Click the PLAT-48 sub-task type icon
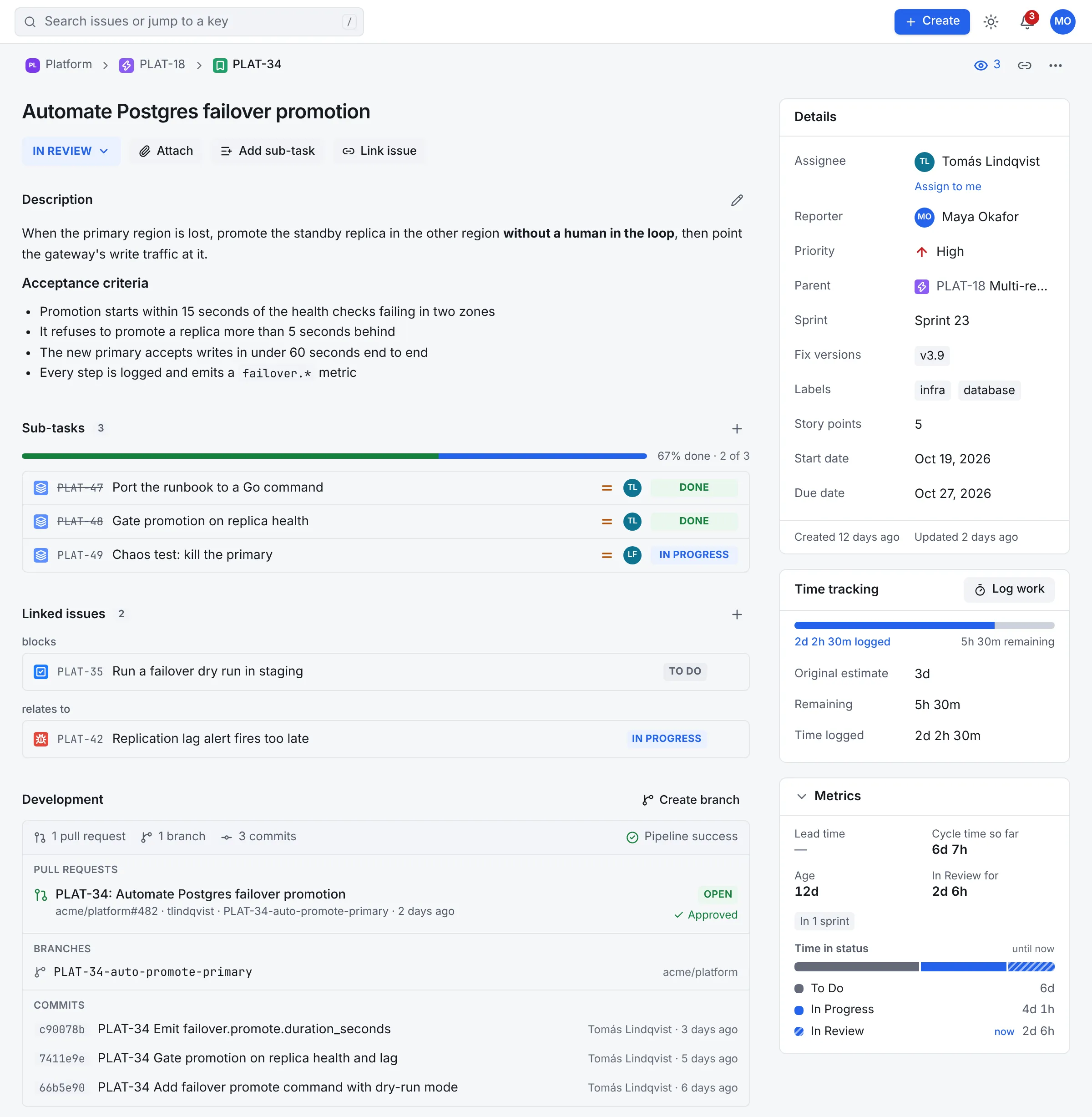Viewport: 1092px width, 1117px height. (x=40, y=522)
